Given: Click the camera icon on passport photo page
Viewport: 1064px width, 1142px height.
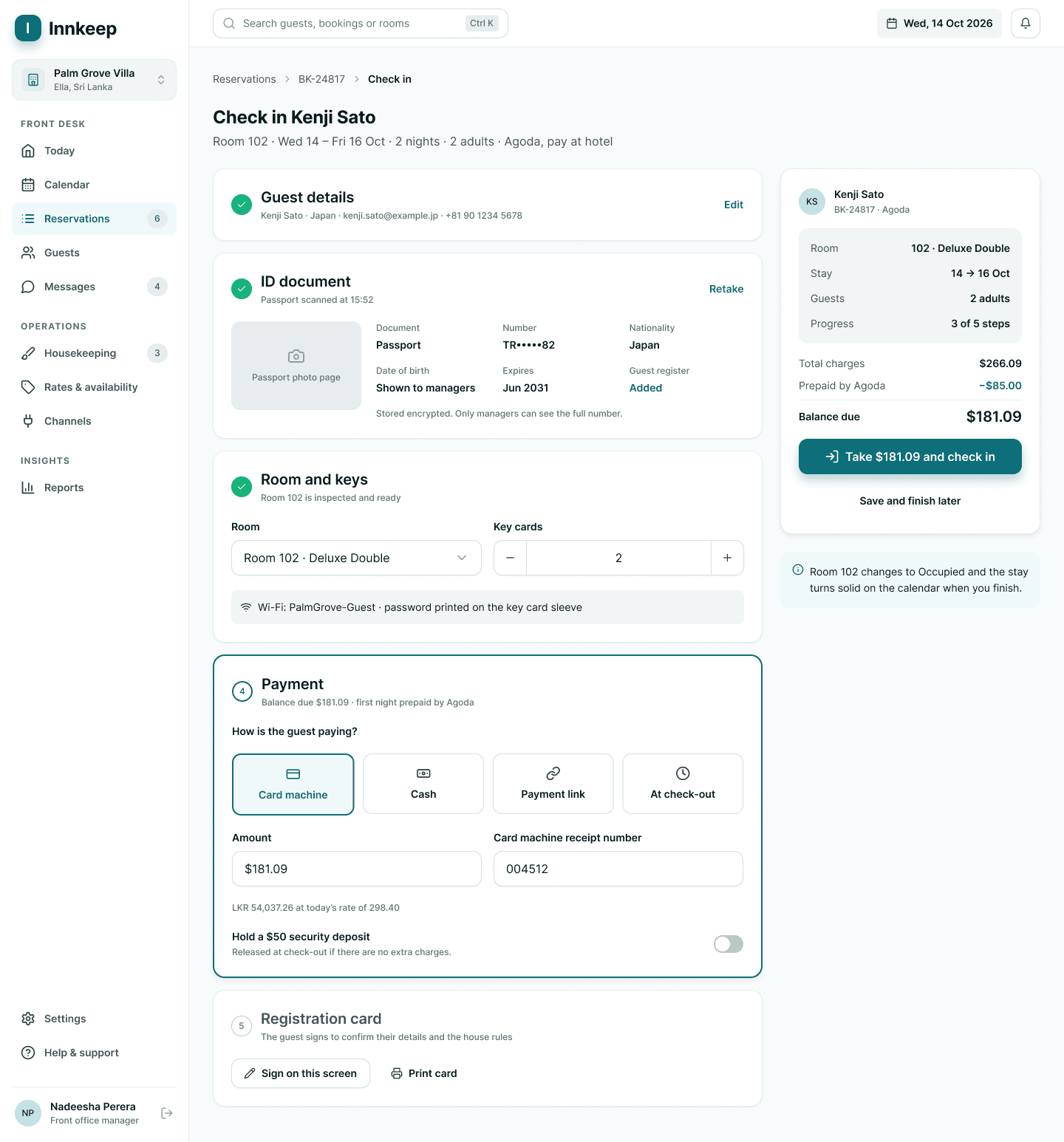Looking at the screenshot, I should tap(296, 356).
